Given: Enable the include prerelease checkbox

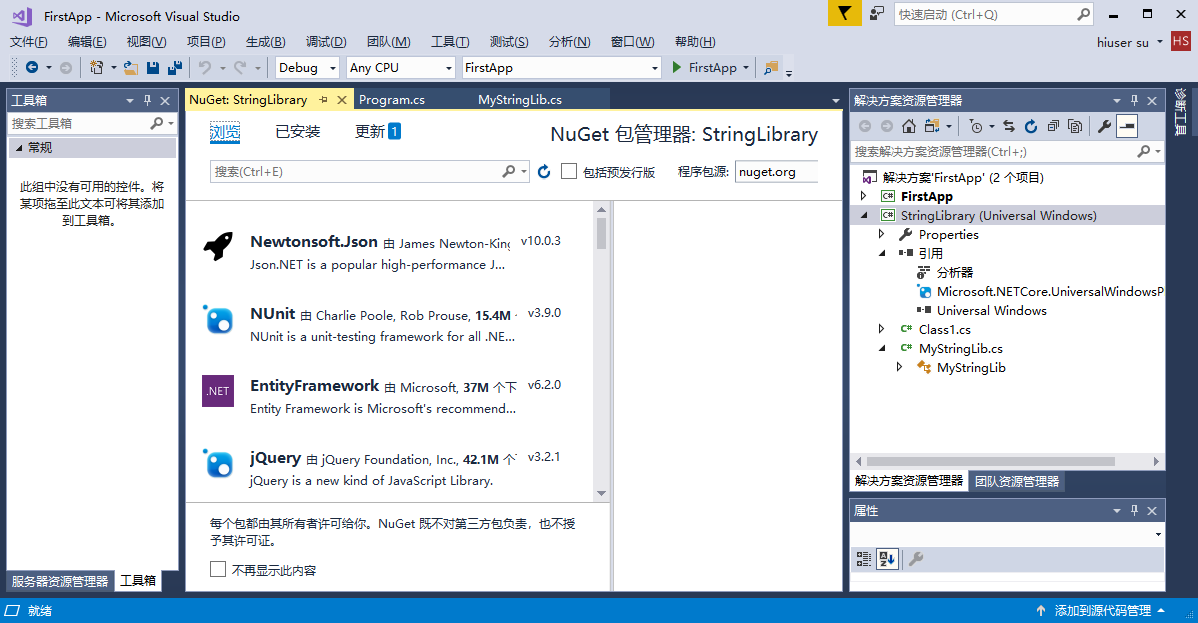Looking at the screenshot, I should (569, 172).
